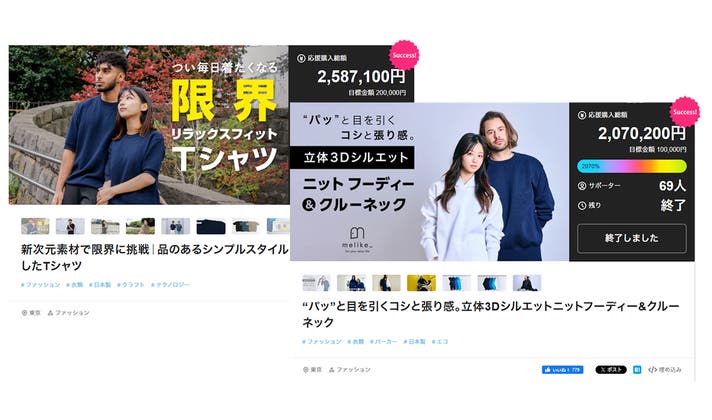
Task: Select the #パーカー tag under the hoodie project
Action: [x=385, y=341]
